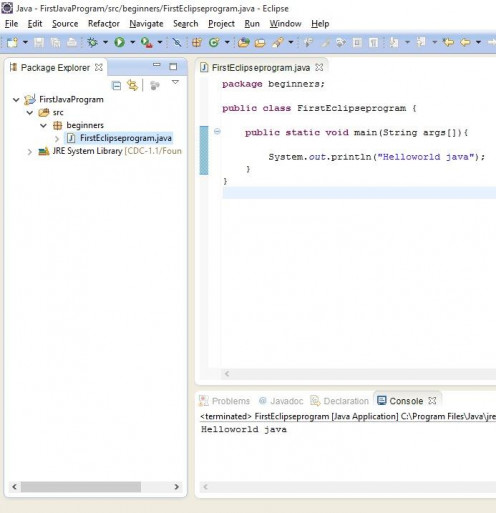The width and height of the screenshot is (496, 513).
Task: Click the Back navigation arrow icon
Action: pyautogui.click(x=465, y=42)
